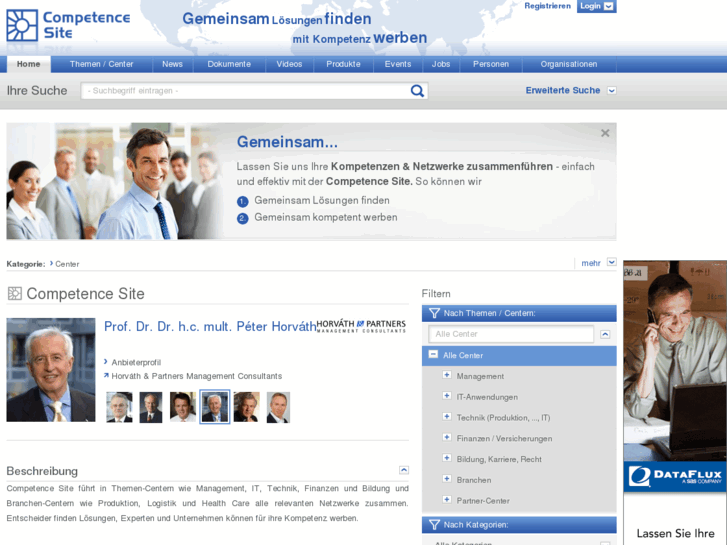This screenshot has height=545, width=727.
Task: Click the Registrieren link
Action: 548,6
